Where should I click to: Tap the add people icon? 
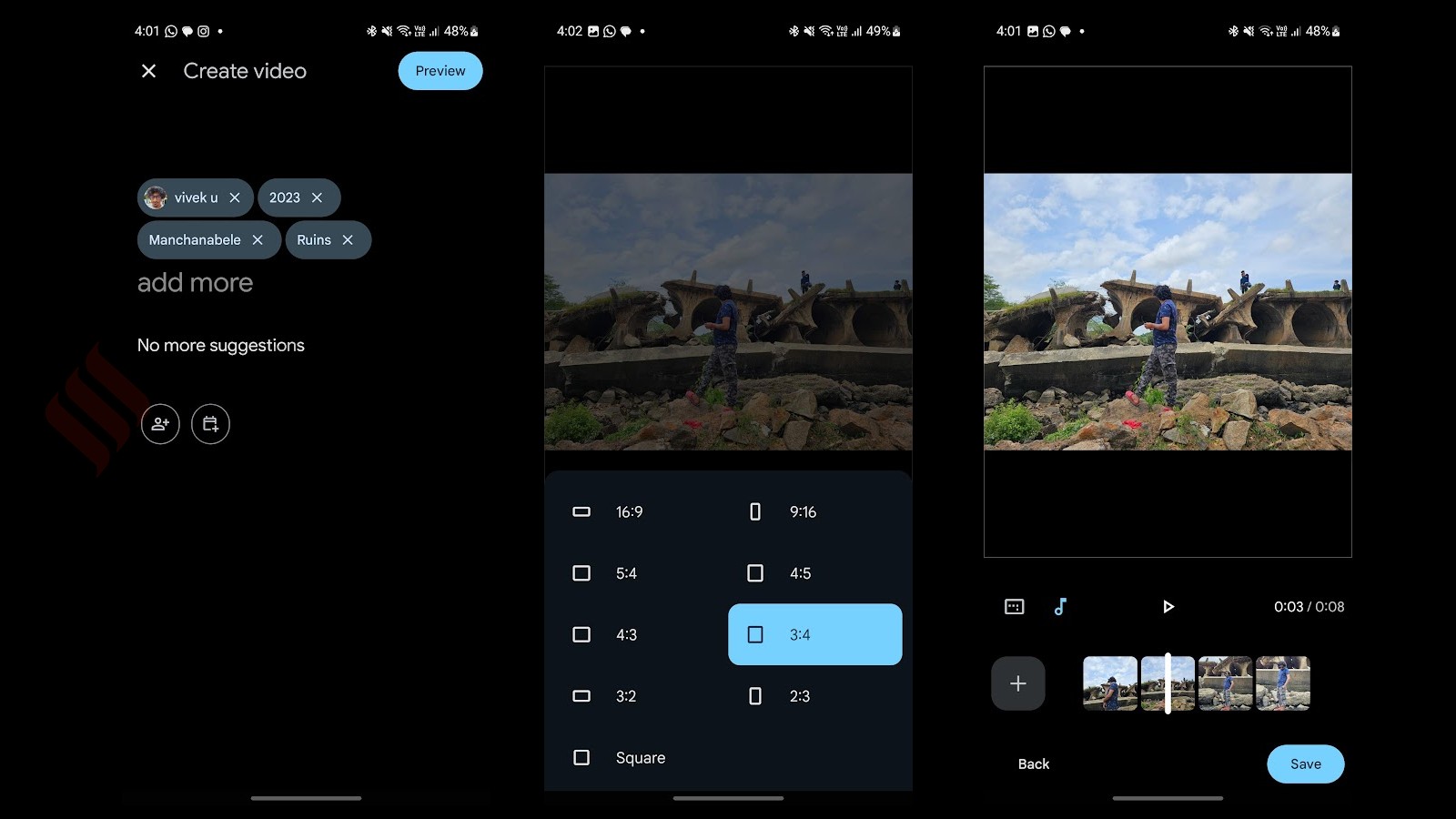coord(160,424)
